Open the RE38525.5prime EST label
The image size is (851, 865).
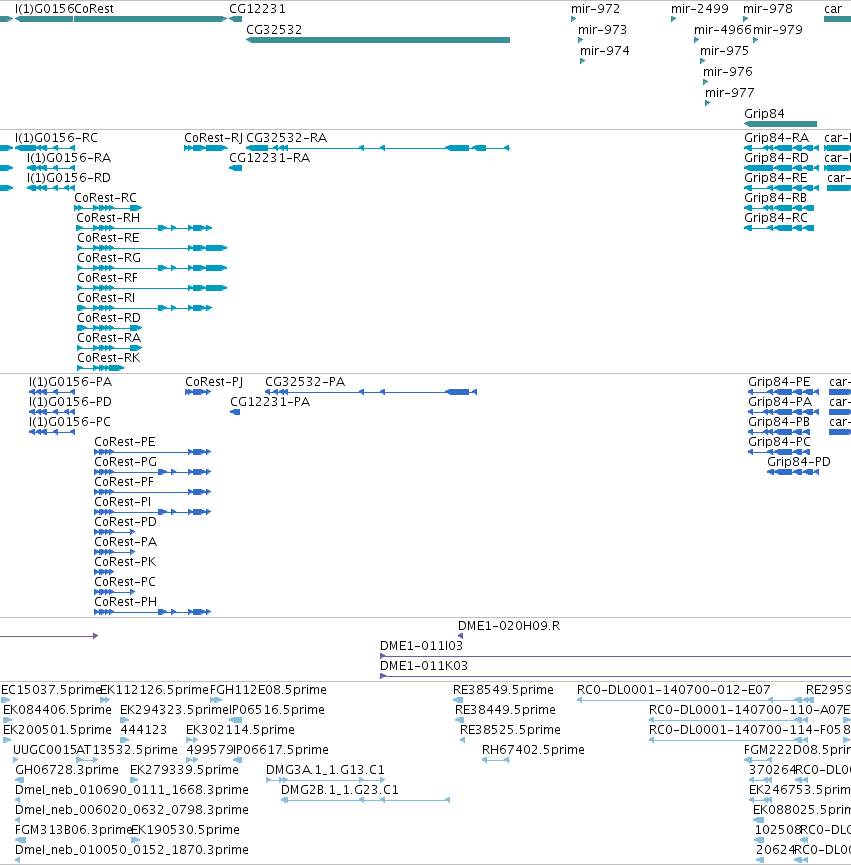[510, 729]
